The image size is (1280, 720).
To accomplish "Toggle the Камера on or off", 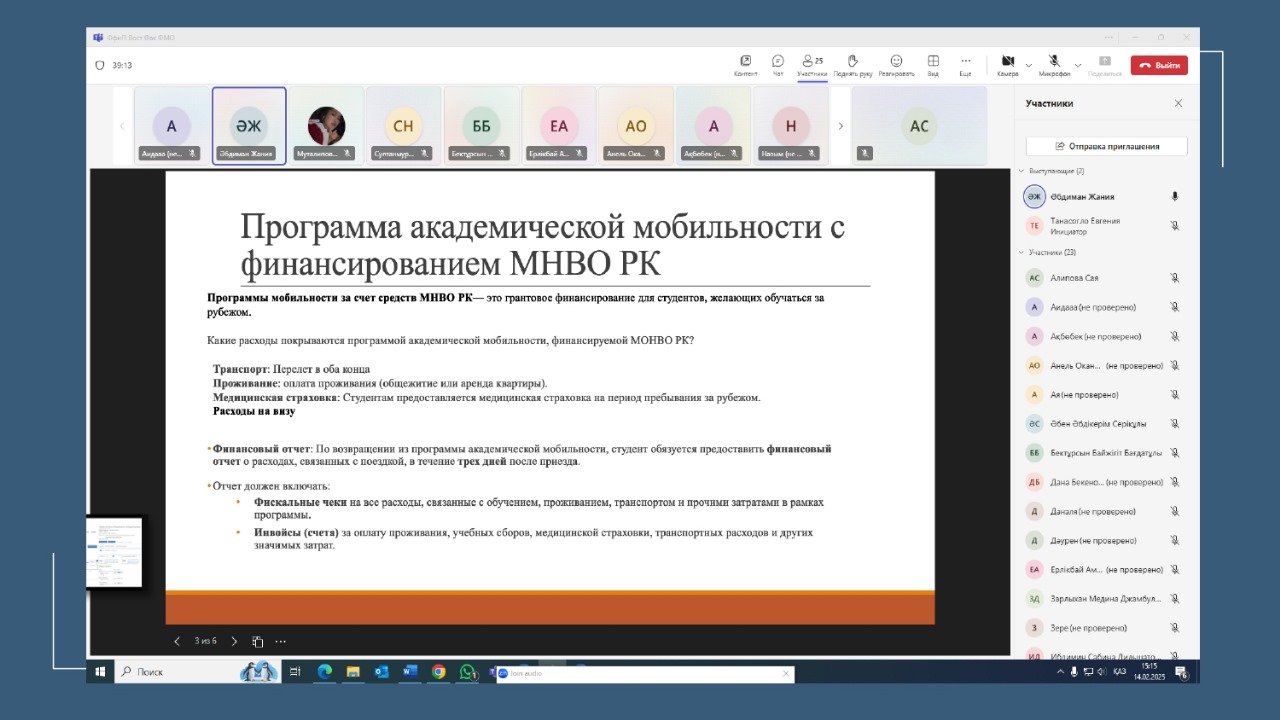I will pyautogui.click(x=1008, y=65).
